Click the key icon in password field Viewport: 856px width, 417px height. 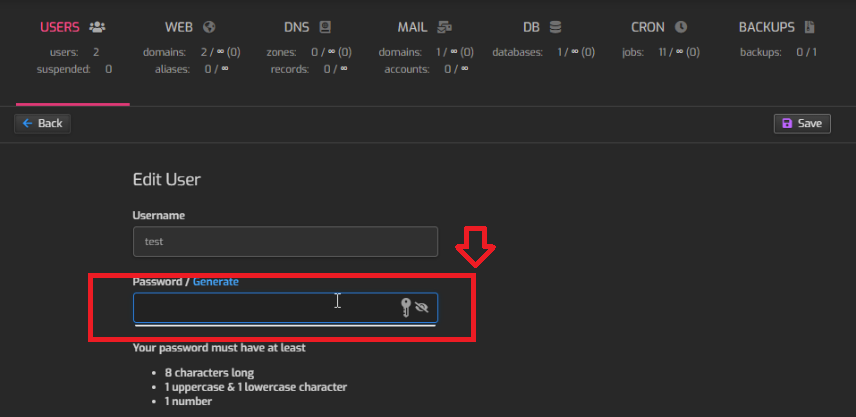[x=407, y=308]
